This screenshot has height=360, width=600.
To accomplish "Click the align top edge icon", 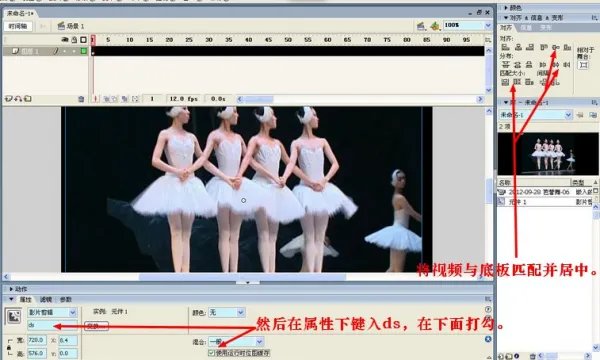I will point(543,47).
